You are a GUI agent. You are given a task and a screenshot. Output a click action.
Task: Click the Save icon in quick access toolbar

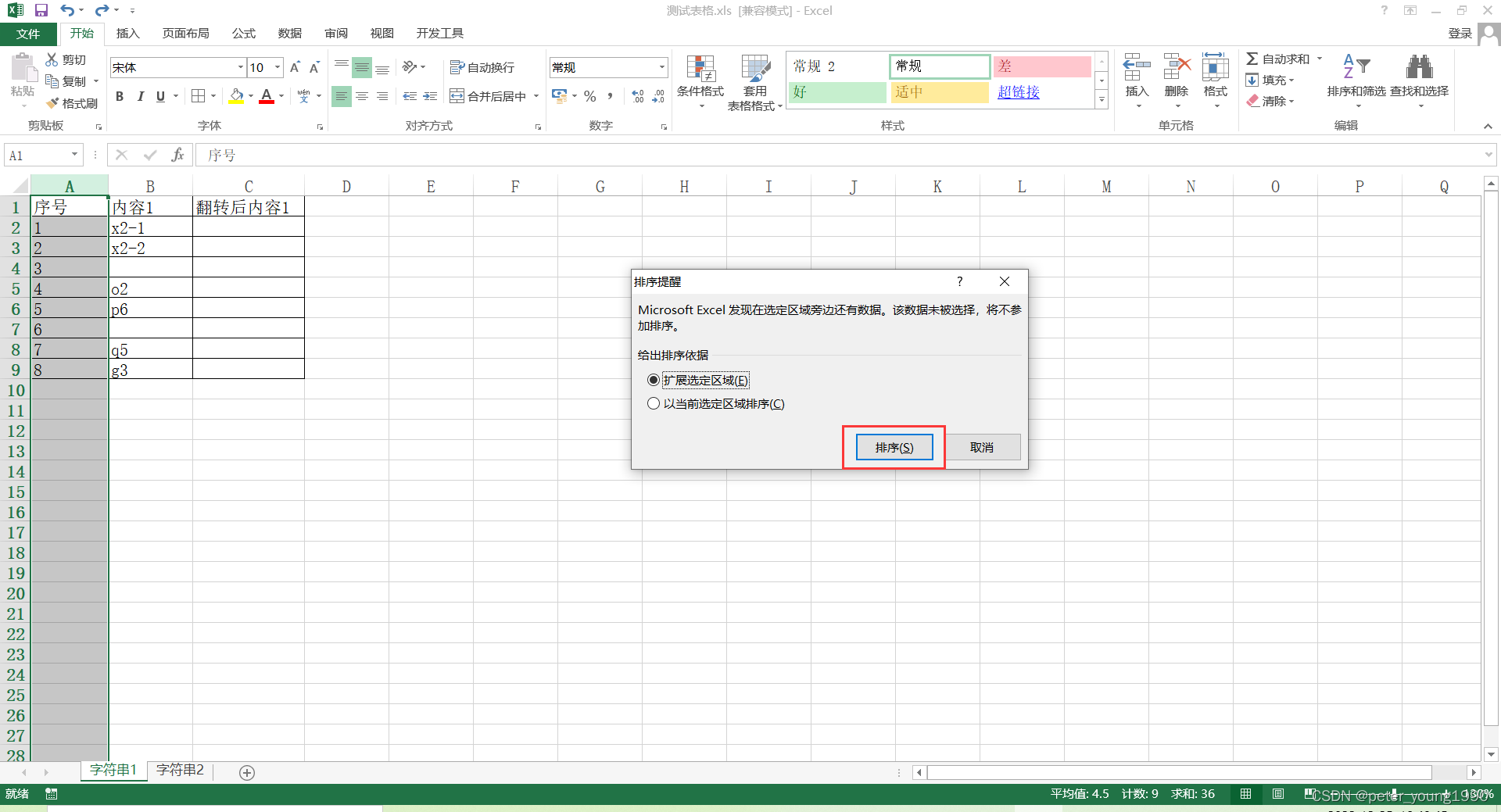point(41,10)
